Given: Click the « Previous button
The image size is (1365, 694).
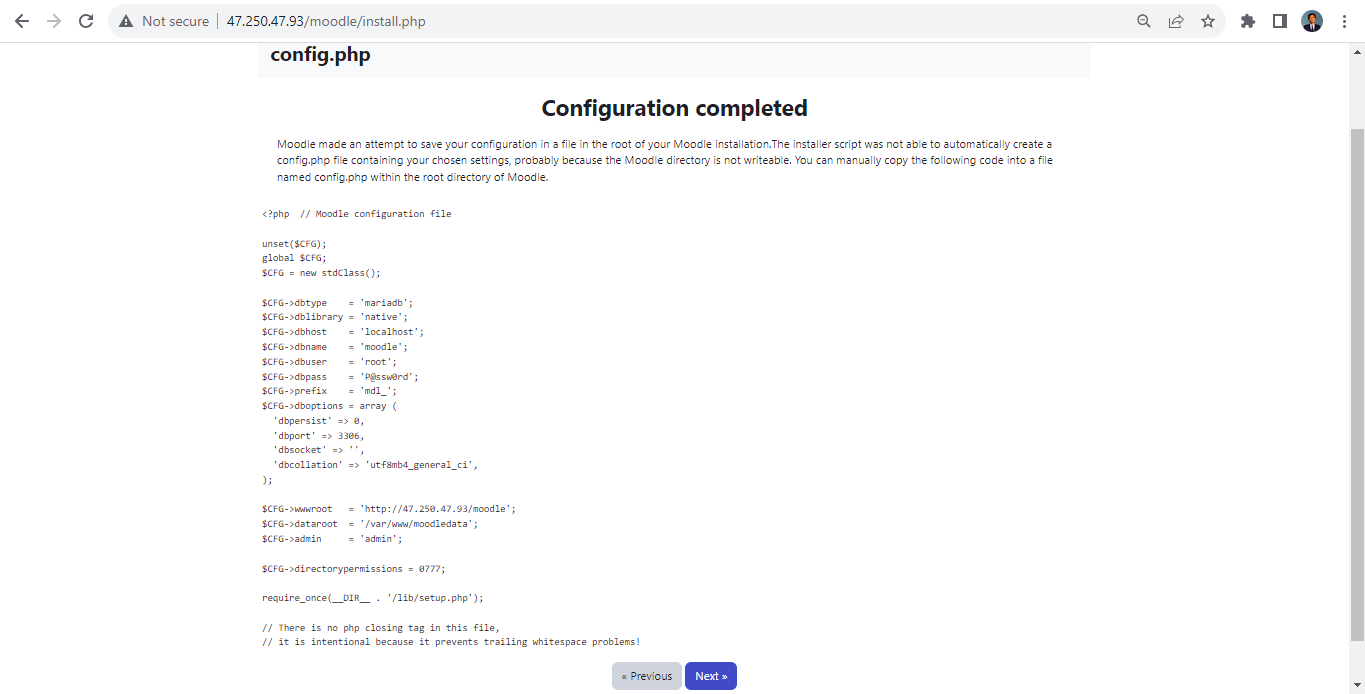Looking at the screenshot, I should pos(647,676).
